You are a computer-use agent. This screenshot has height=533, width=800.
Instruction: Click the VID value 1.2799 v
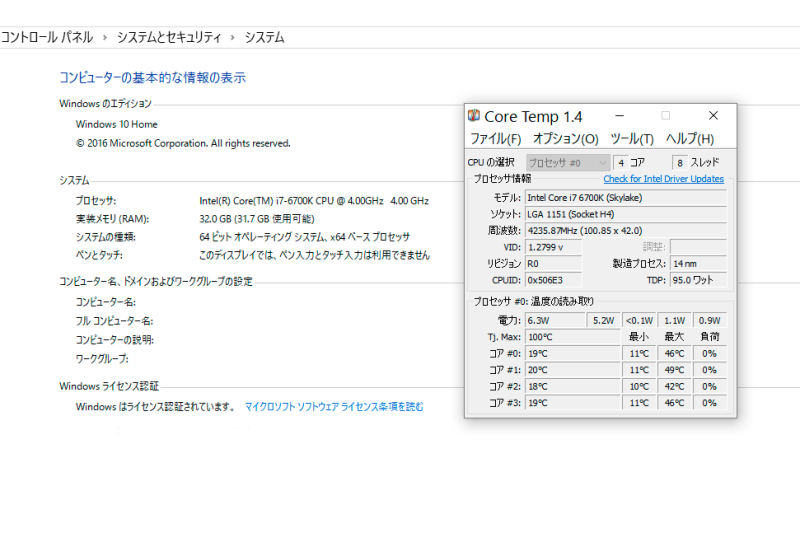554,247
